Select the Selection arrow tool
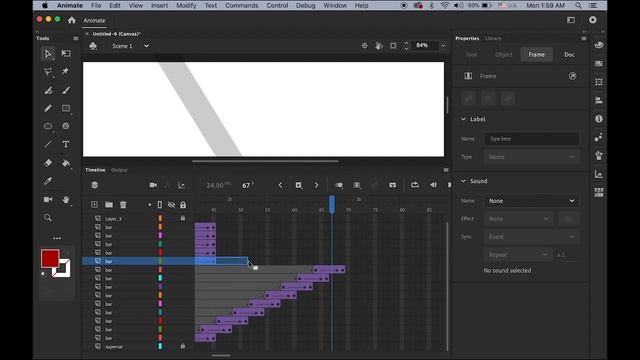The height and width of the screenshot is (360, 640). [x=48, y=53]
